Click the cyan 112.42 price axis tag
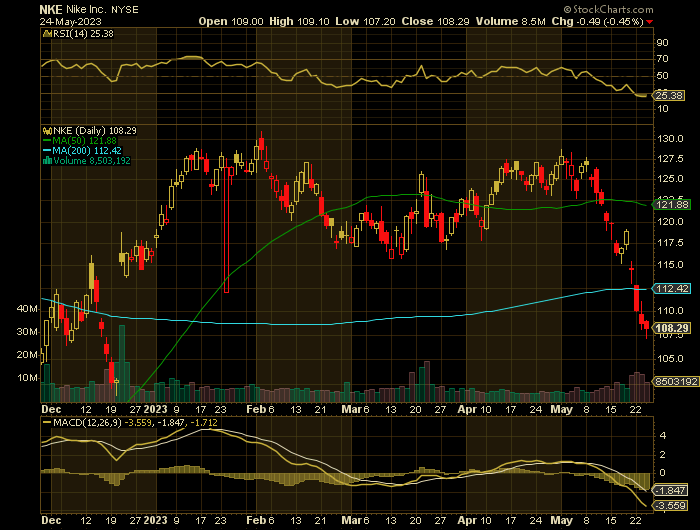This screenshot has width=700, height=530. pyautogui.click(x=673, y=288)
